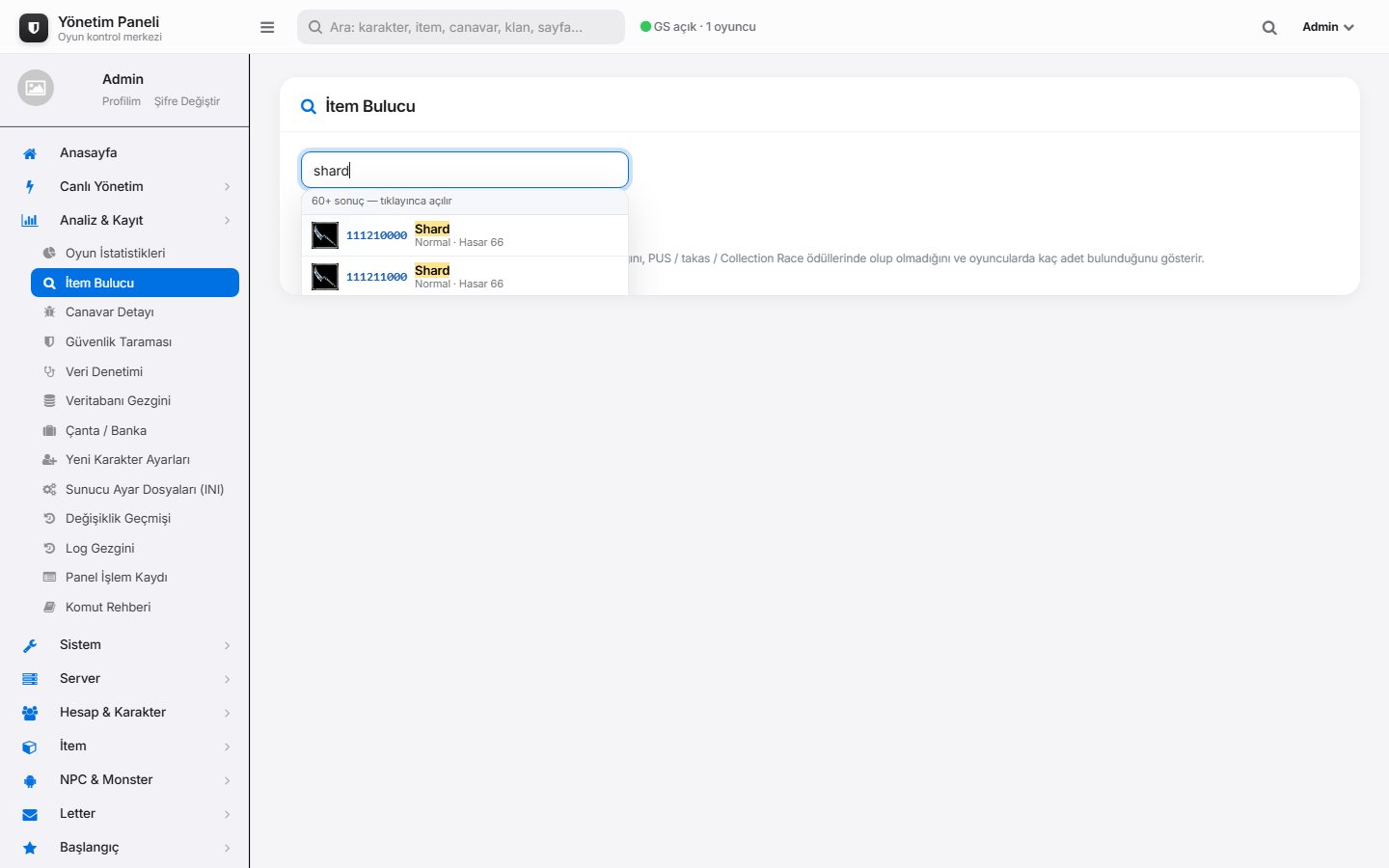Click the Yönetim Paneli shield logo
The image size is (1389, 868).
click(x=34, y=28)
